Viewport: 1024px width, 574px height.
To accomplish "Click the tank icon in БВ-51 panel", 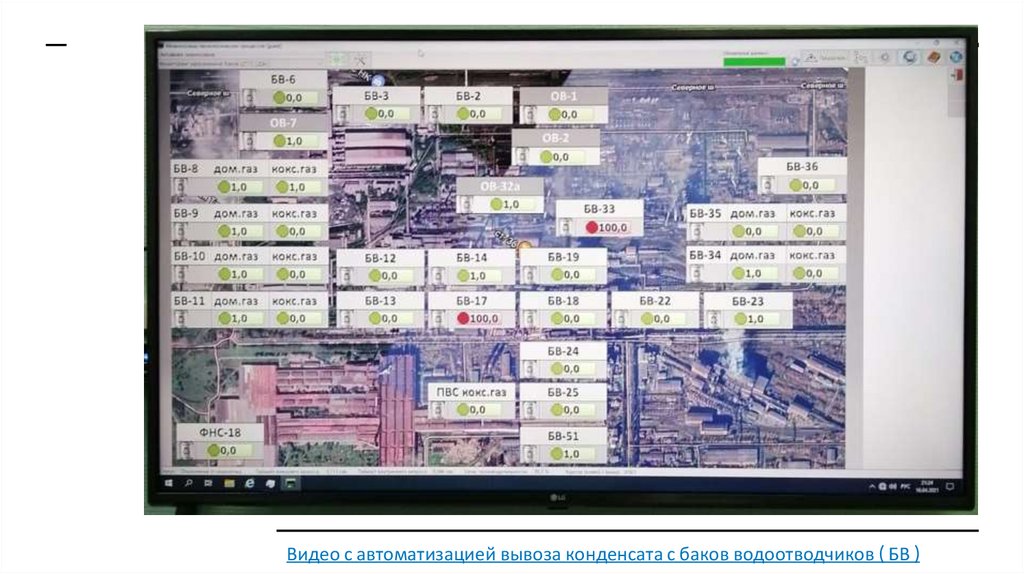I will point(530,453).
